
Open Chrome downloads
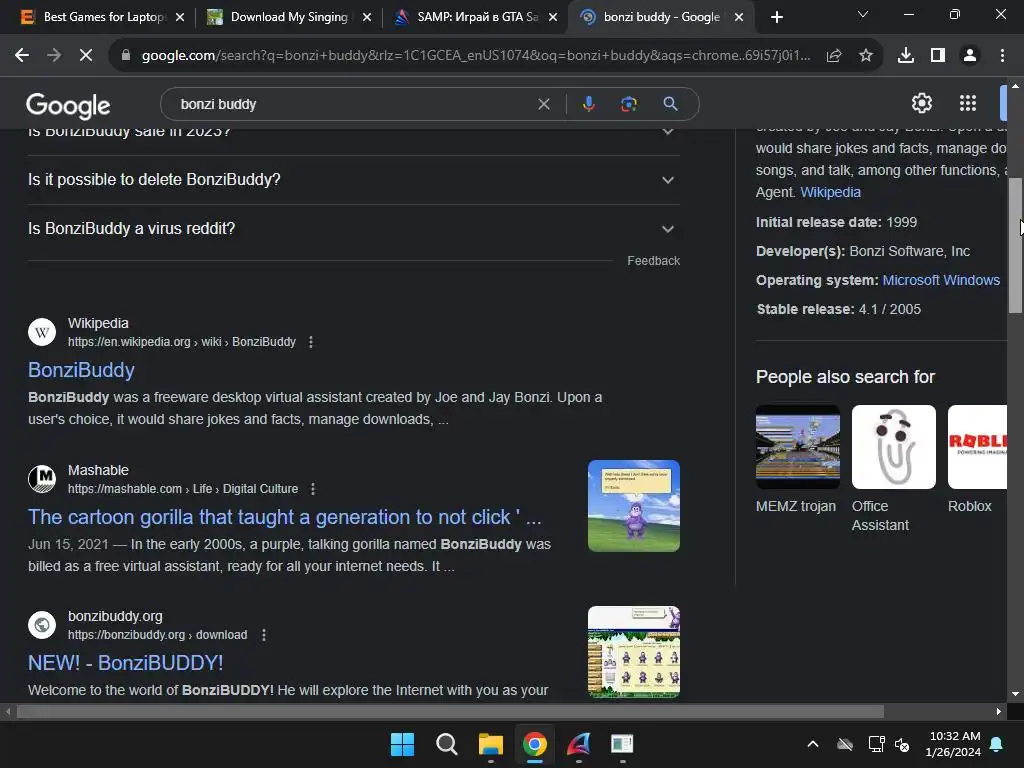906,56
